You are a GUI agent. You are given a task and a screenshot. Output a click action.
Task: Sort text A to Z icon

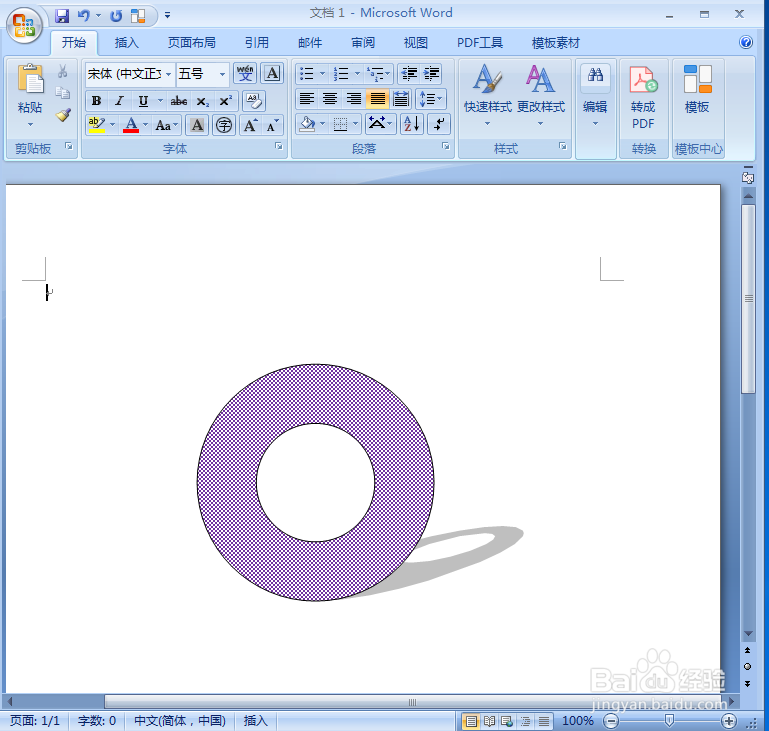(x=411, y=124)
